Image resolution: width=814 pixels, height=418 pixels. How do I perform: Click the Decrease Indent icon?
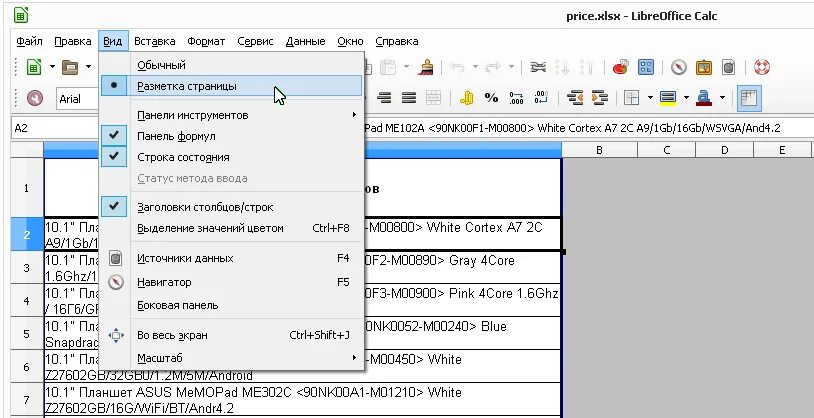[575, 98]
